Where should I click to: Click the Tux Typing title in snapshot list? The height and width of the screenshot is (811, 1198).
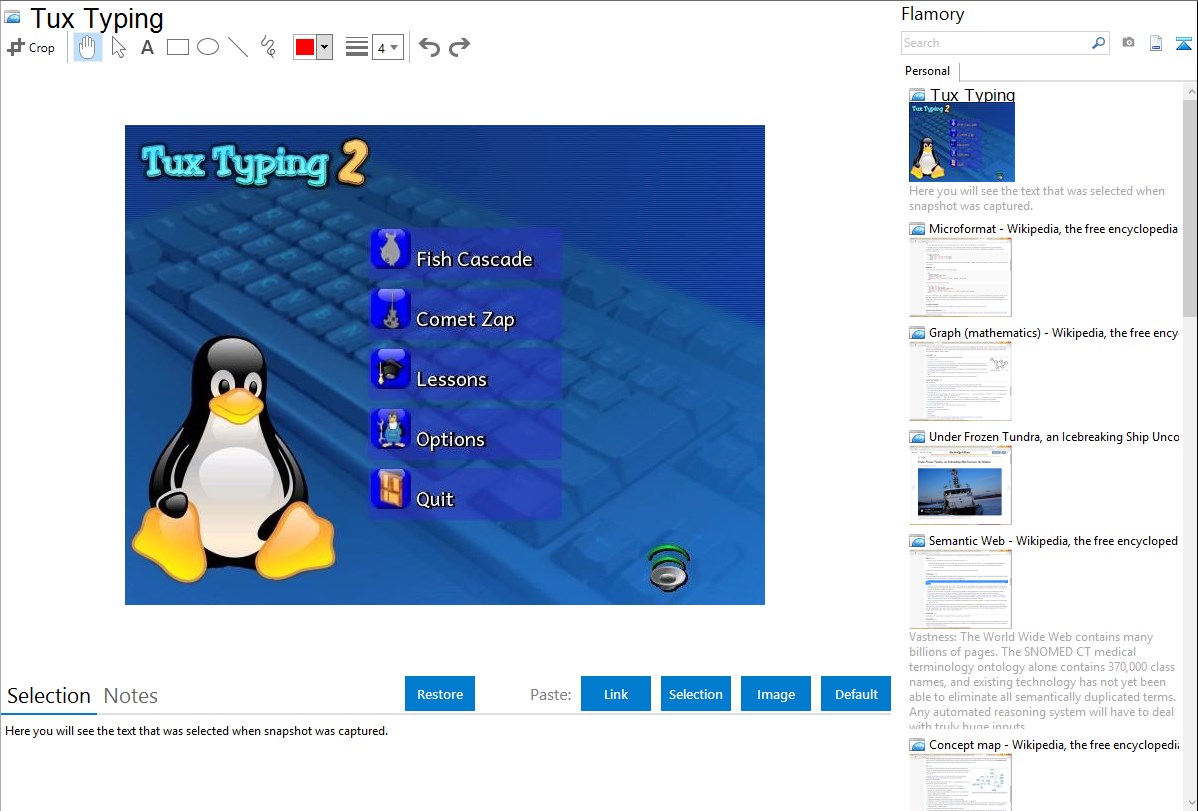(x=973, y=95)
